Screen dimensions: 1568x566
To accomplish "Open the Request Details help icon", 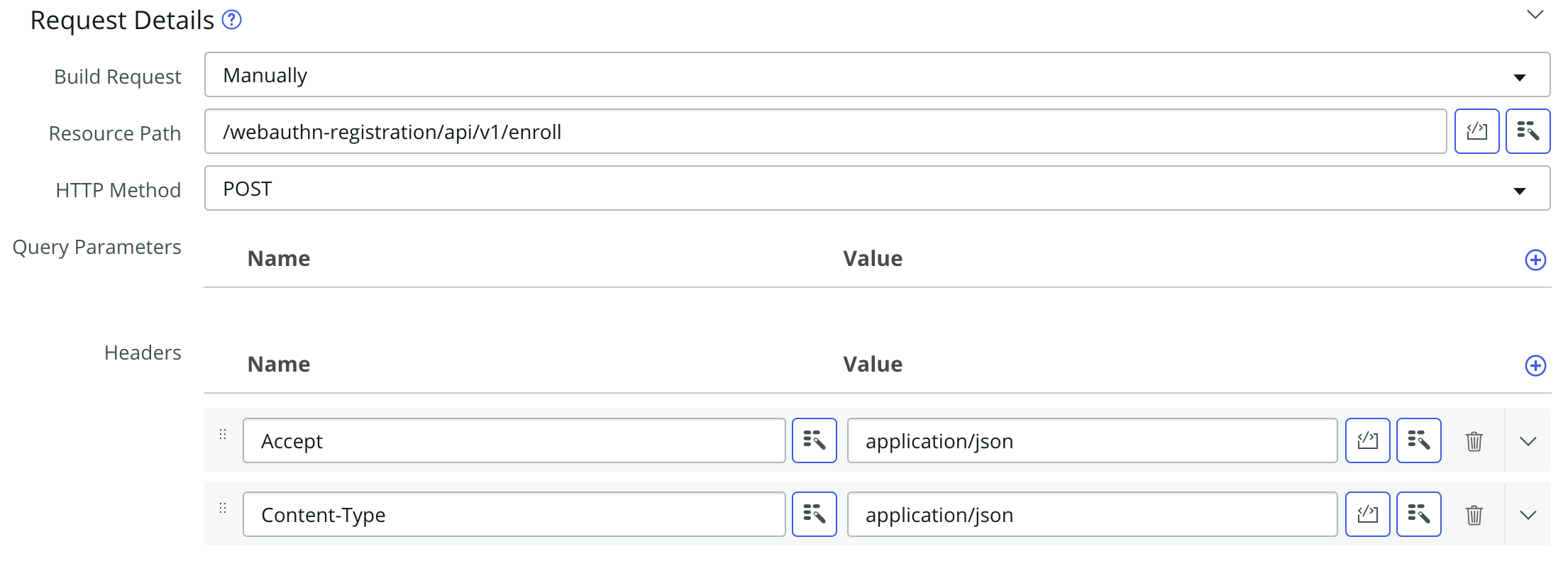I will click(231, 20).
